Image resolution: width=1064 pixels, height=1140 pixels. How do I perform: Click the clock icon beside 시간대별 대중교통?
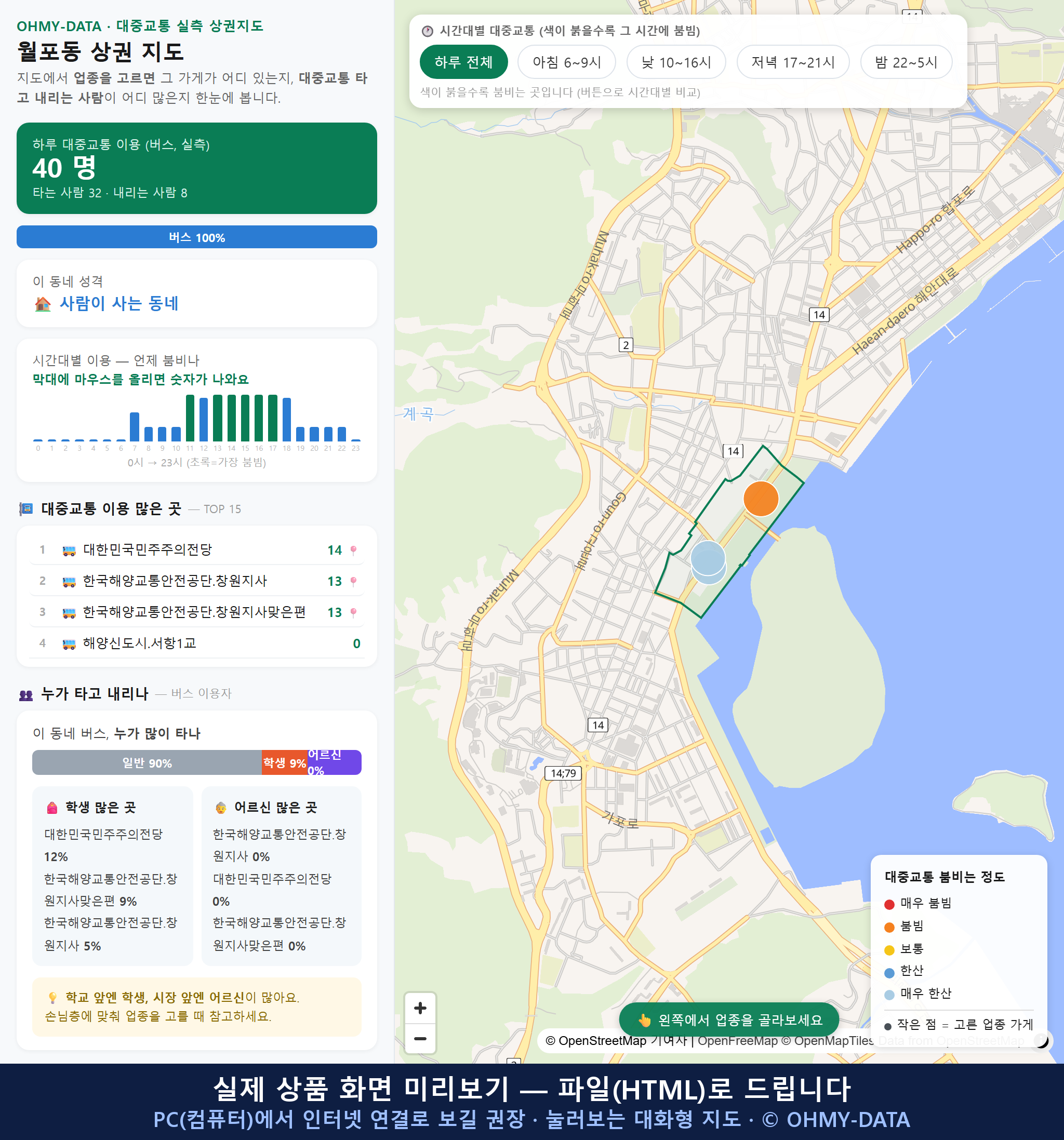click(428, 31)
